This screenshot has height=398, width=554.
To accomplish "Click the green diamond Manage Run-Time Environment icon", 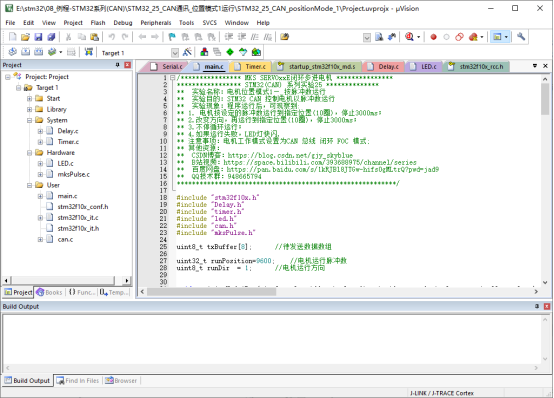I will [x=230, y=52].
